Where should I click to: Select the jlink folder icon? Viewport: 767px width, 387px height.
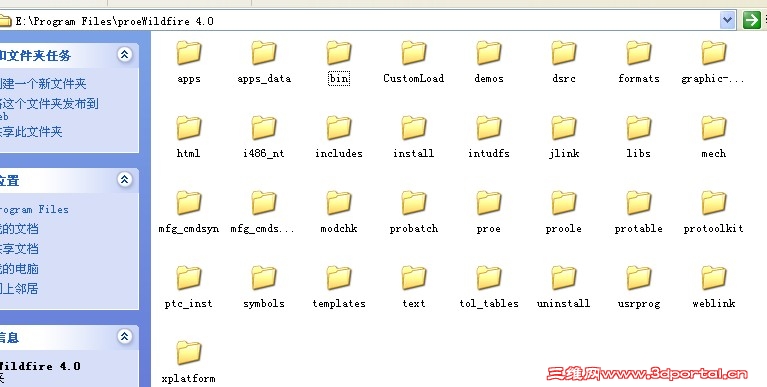coord(564,128)
